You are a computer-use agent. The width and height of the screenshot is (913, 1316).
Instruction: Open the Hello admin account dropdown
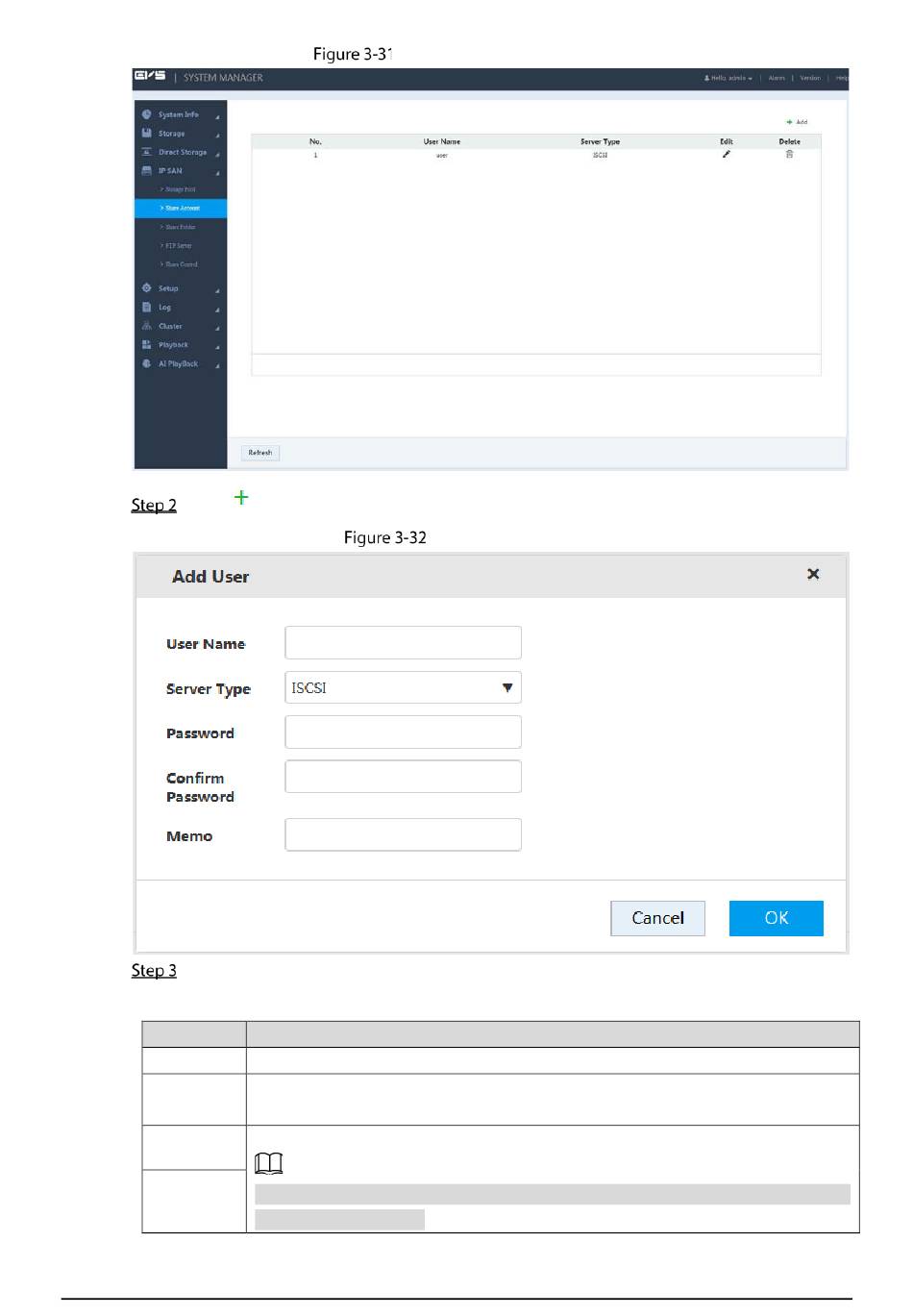[x=730, y=78]
